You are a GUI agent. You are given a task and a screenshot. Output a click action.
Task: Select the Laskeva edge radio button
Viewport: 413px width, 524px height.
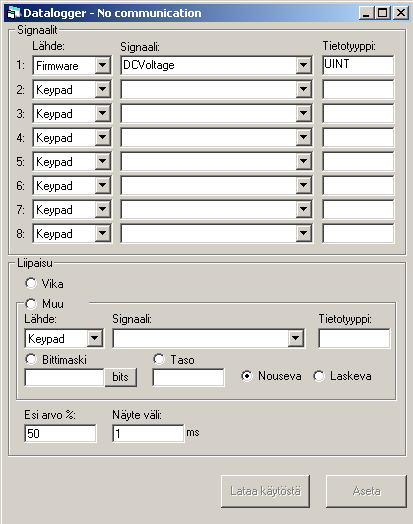coord(319,376)
